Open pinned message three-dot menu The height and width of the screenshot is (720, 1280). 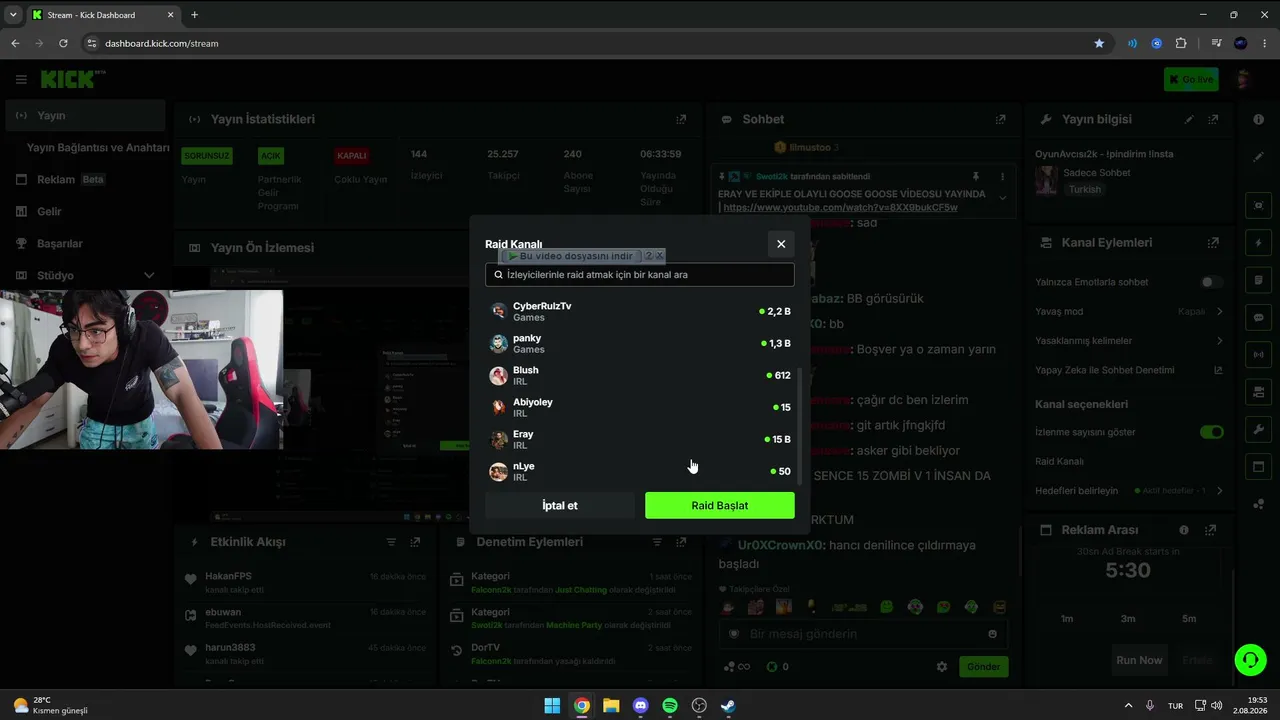click(x=1002, y=176)
